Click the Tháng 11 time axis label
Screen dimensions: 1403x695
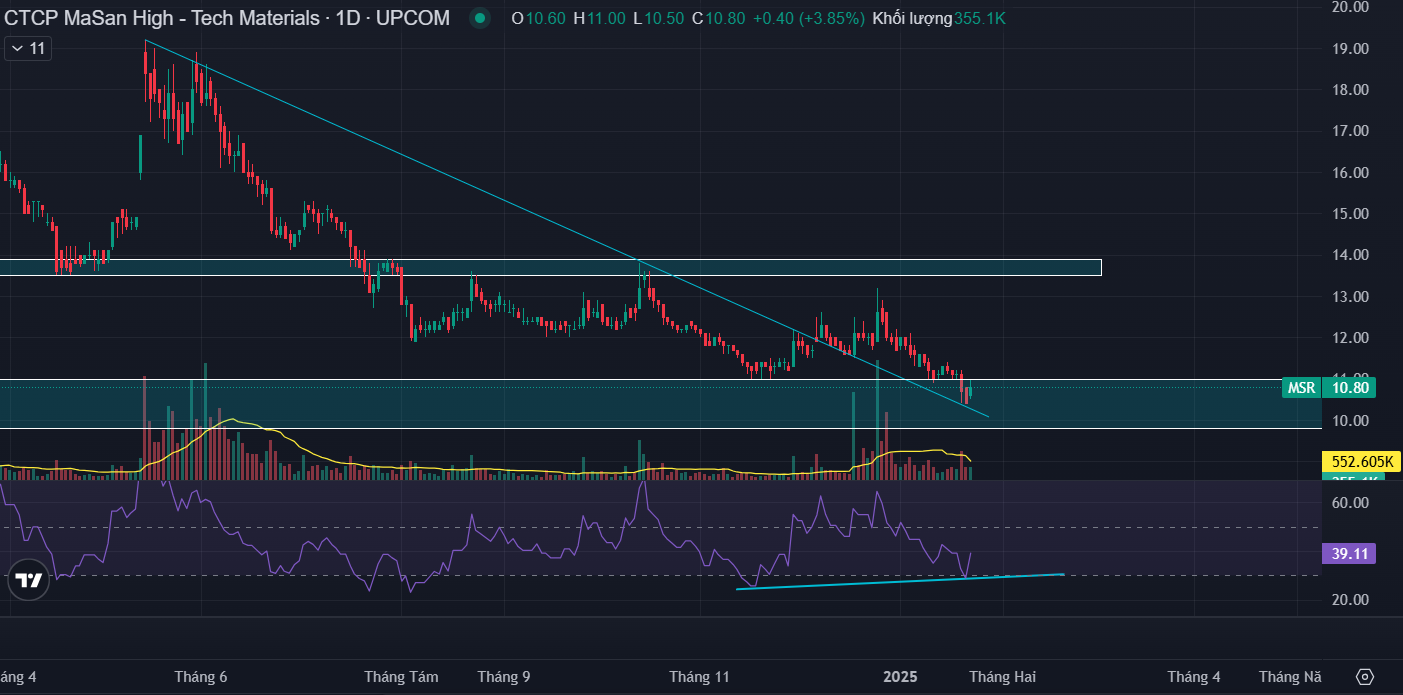point(699,677)
